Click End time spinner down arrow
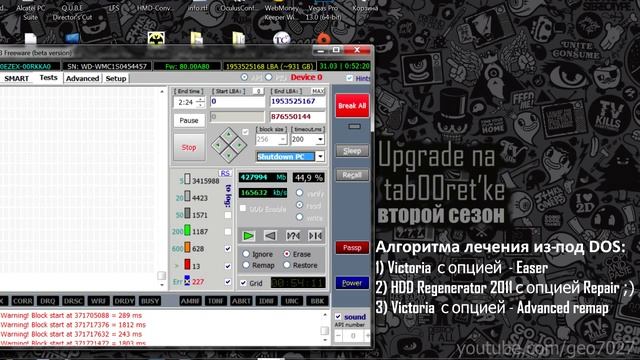 tap(200, 105)
